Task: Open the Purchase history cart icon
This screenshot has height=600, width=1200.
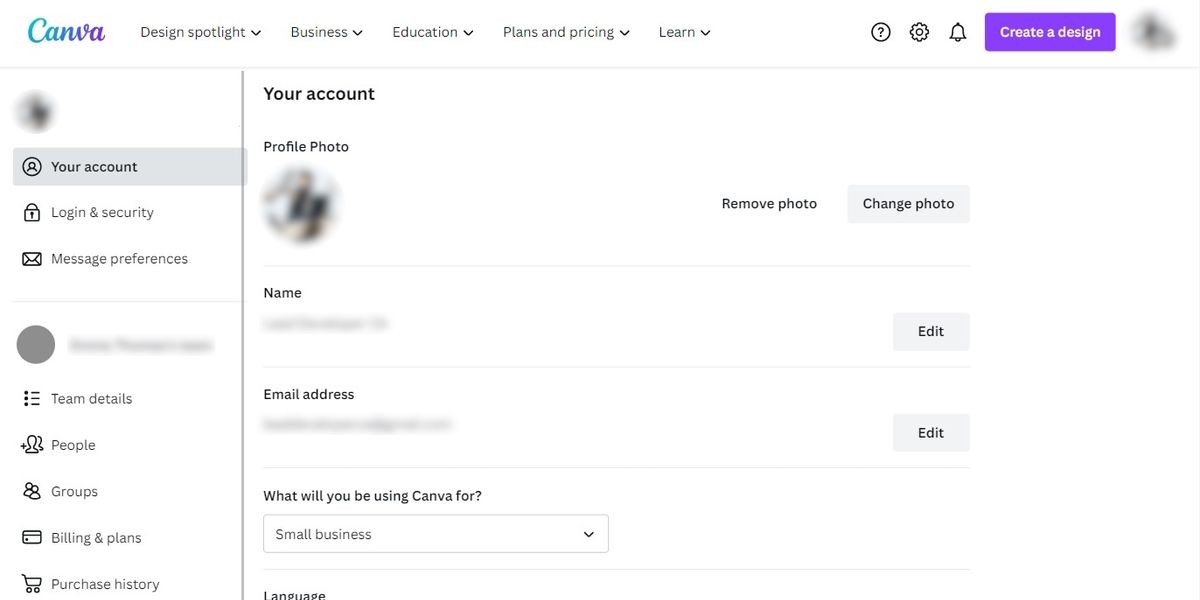Action: [x=32, y=584]
